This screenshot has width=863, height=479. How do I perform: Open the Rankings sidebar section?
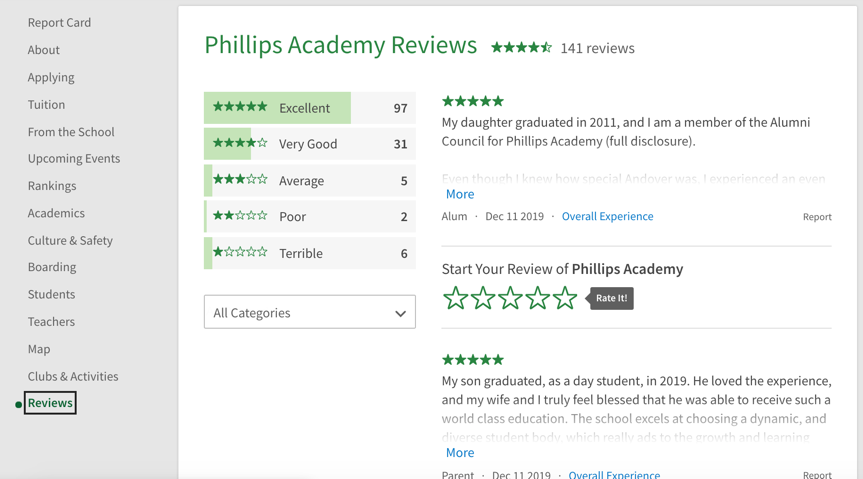(52, 186)
